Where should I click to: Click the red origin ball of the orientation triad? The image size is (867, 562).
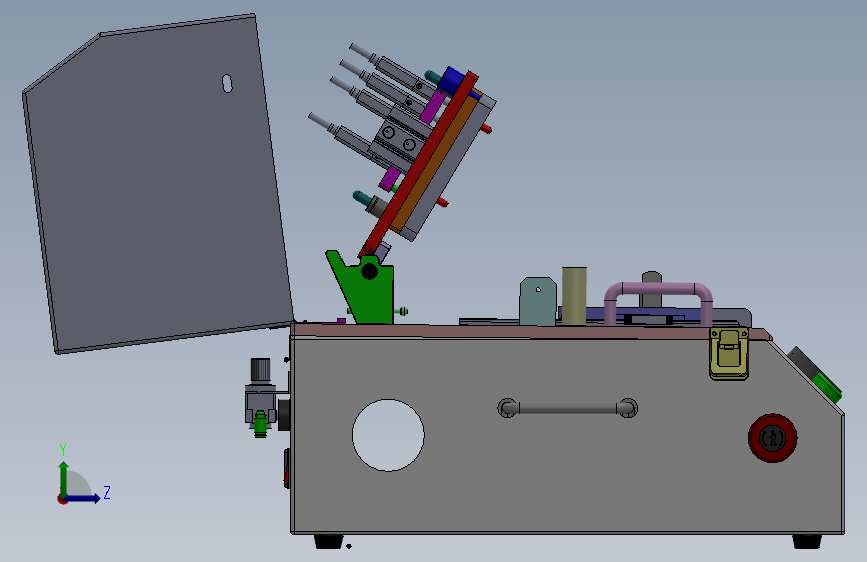62,499
